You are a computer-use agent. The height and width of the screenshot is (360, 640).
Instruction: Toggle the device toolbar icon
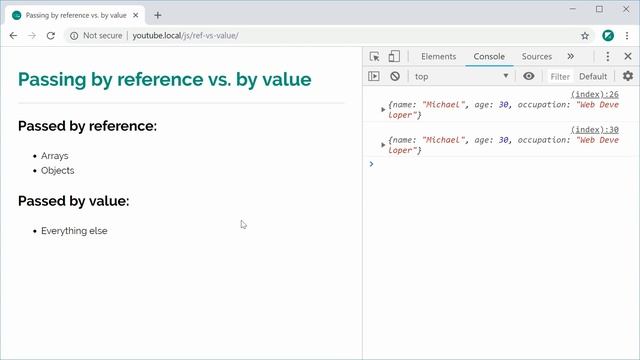pos(394,56)
